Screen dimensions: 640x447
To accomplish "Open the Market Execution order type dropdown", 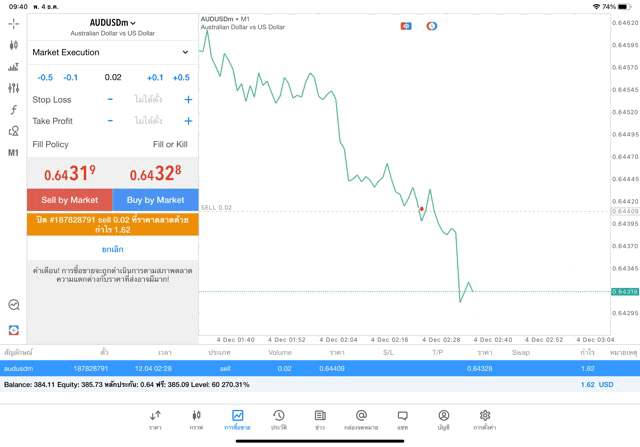I will pyautogui.click(x=112, y=52).
